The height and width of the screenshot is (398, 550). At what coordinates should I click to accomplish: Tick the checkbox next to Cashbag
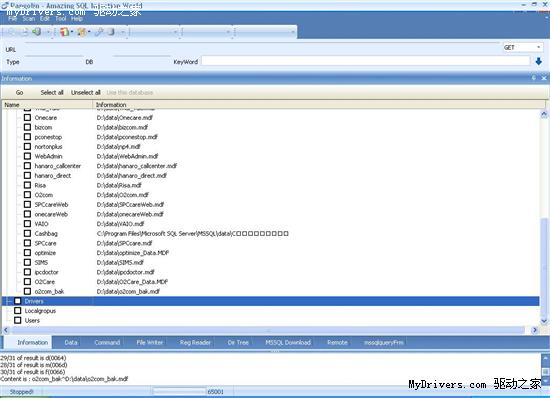pos(27,233)
